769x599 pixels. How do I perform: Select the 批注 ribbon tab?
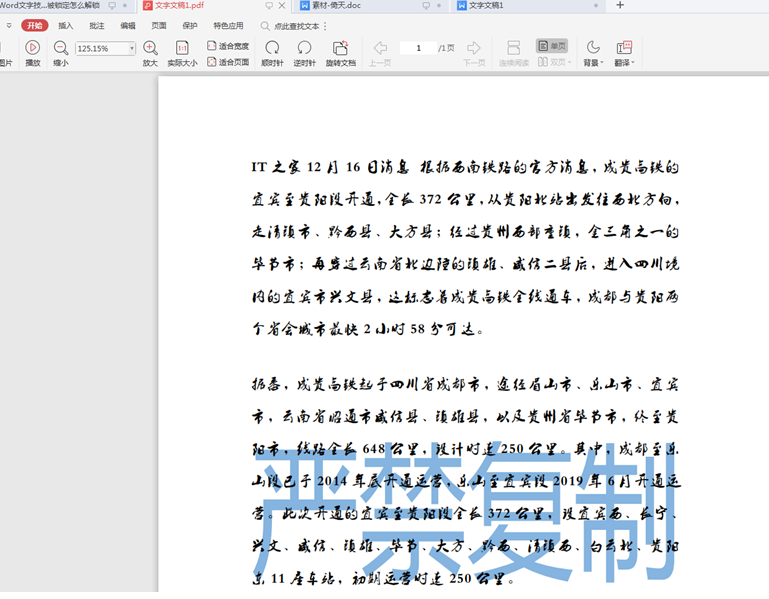pos(97,26)
